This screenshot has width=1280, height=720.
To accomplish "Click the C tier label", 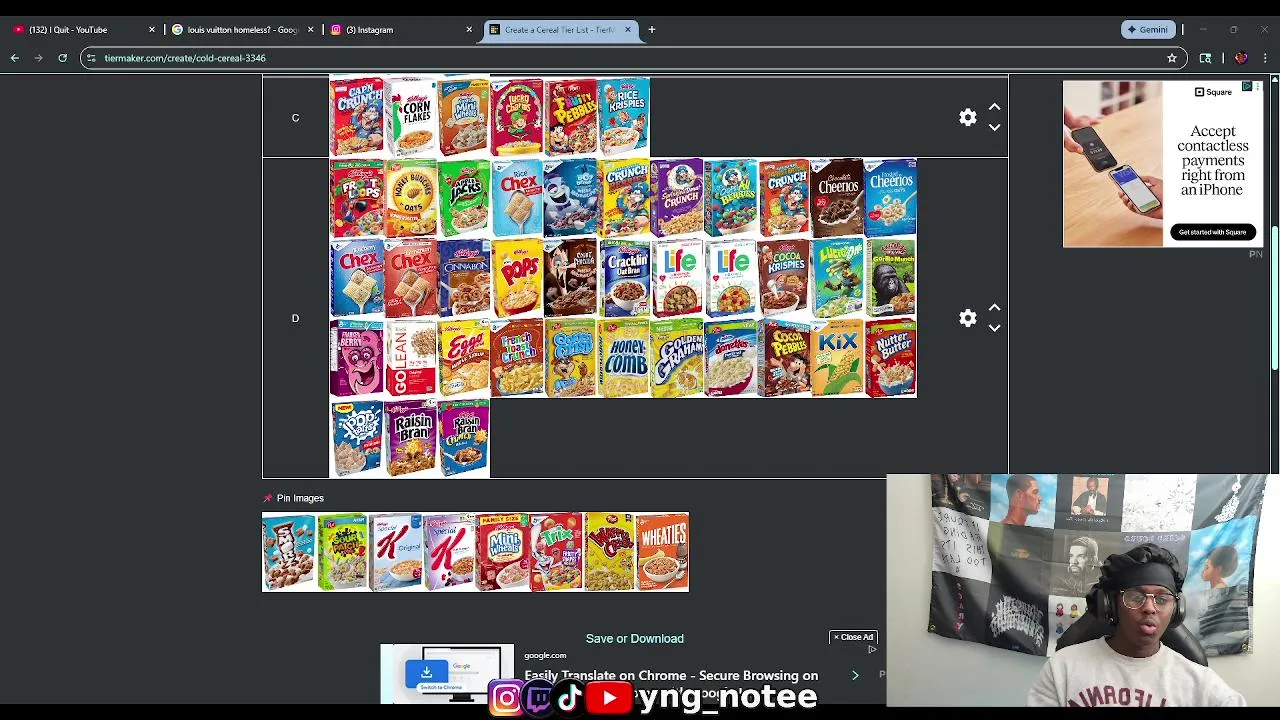I will pos(295,118).
